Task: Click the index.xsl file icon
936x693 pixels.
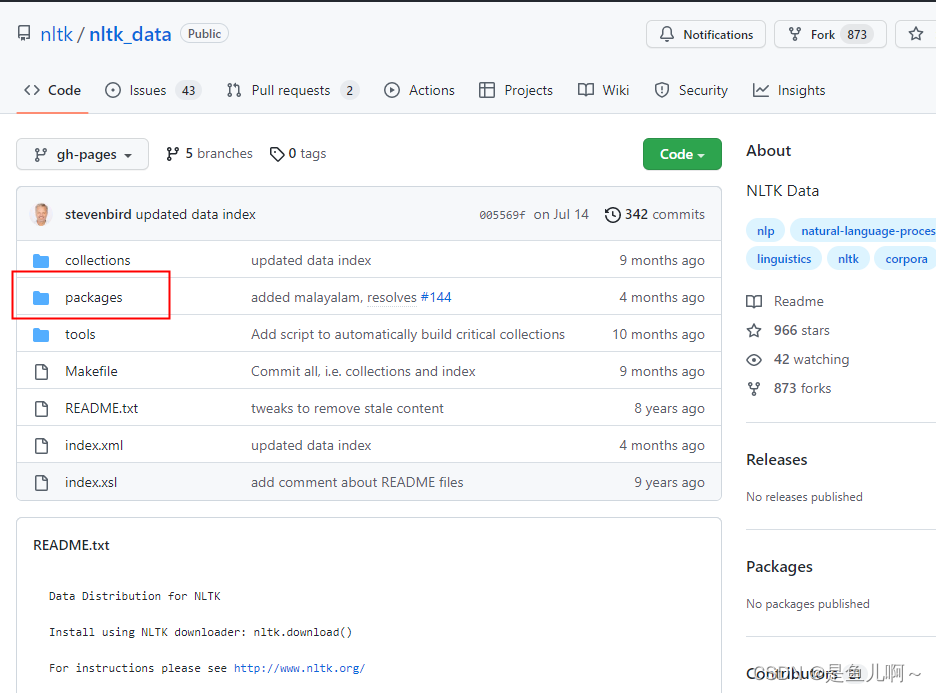Action: [41, 483]
